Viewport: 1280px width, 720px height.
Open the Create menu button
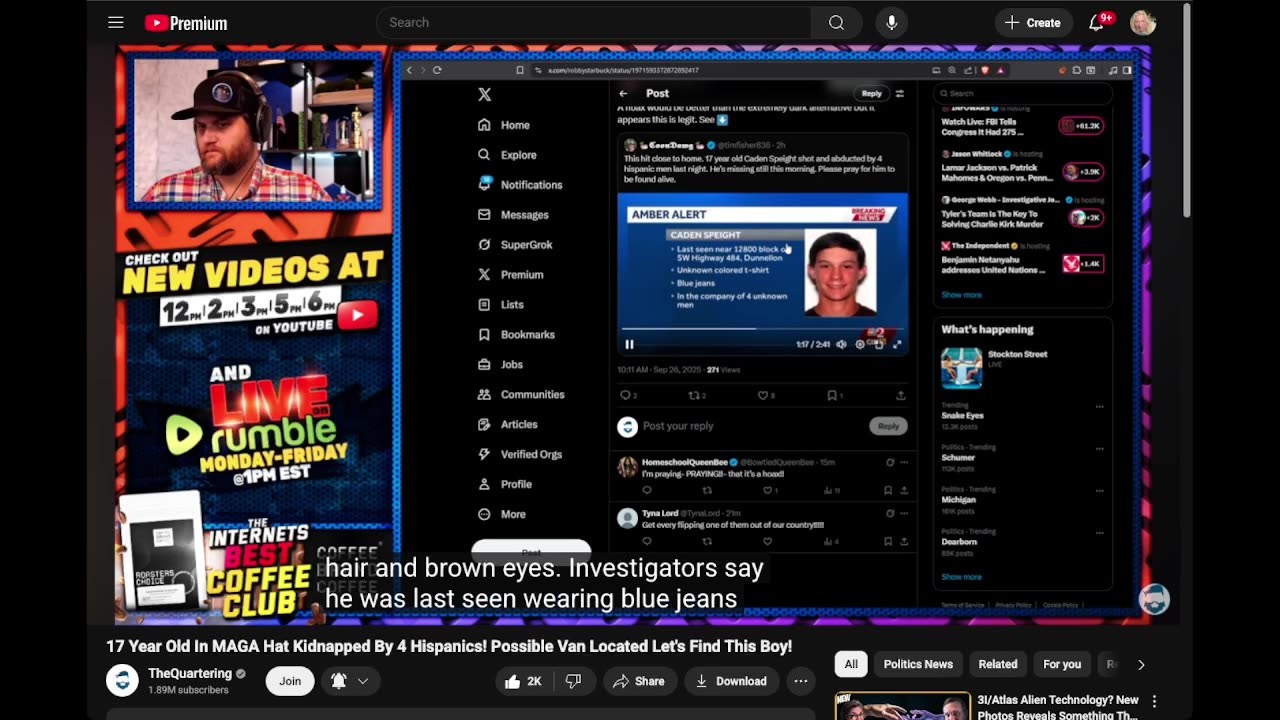coord(1034,22)
